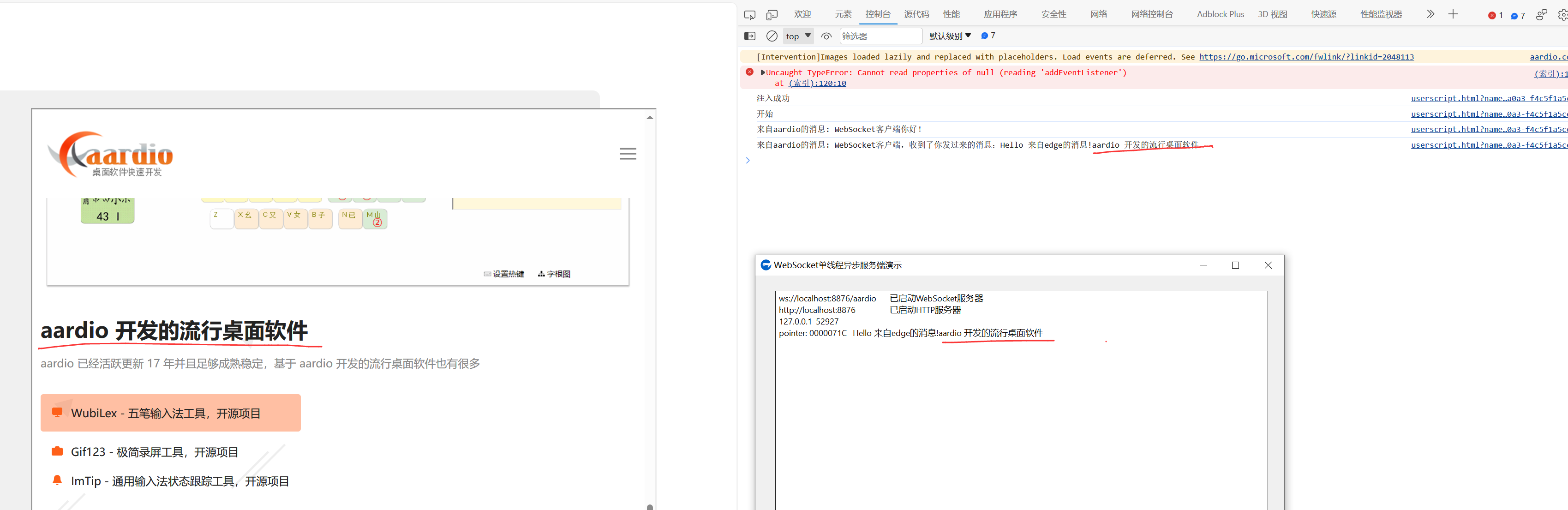The height and width of the screenshot is (510, 1568).
Task: Click the M山 key in keyboard image
Action: coord(375,218)
